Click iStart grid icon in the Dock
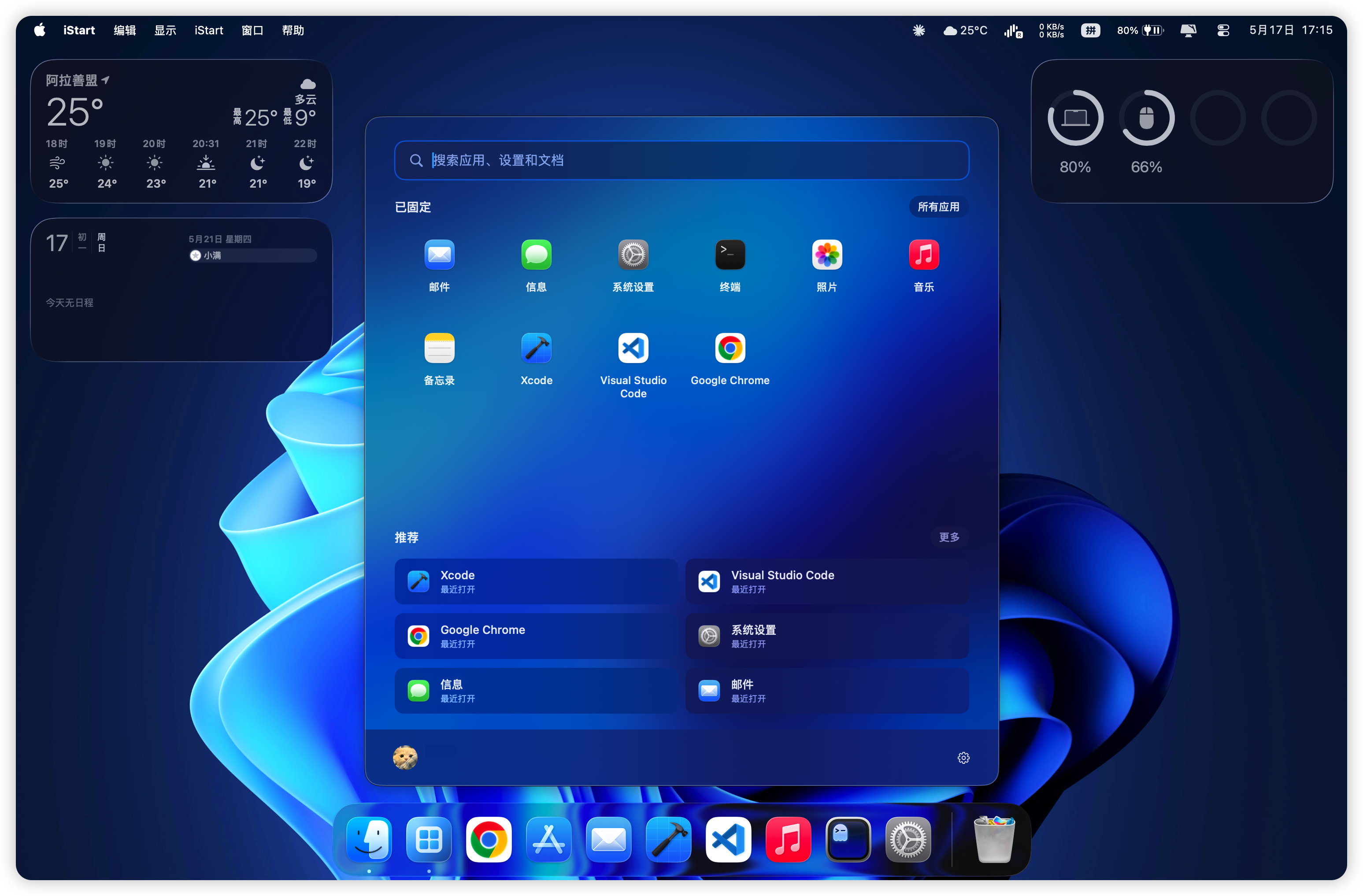Screen dimensions: 1363x896 [x=428, y=840]
